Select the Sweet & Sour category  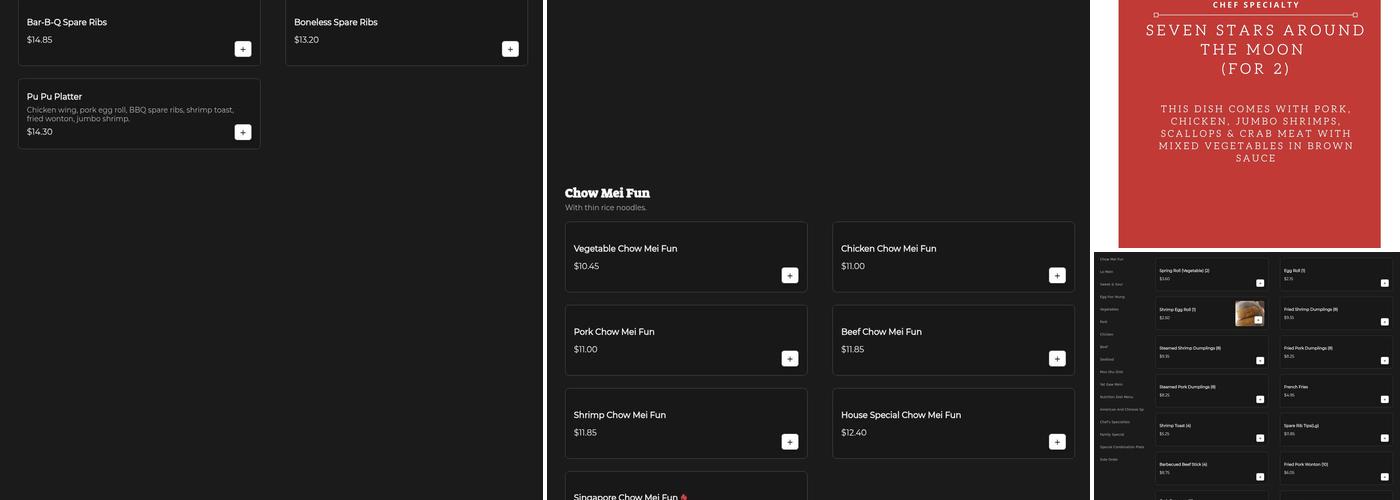pos(1111,284)
